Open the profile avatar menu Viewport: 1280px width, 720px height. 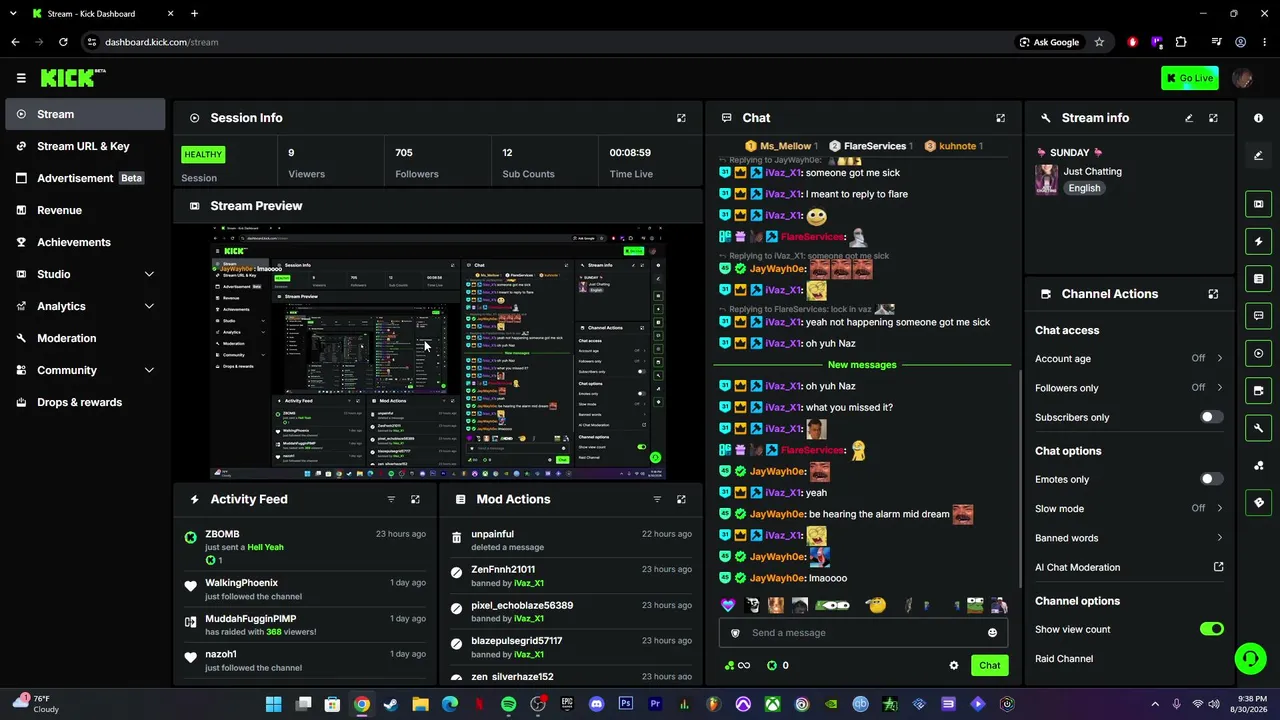(1243, 78)
